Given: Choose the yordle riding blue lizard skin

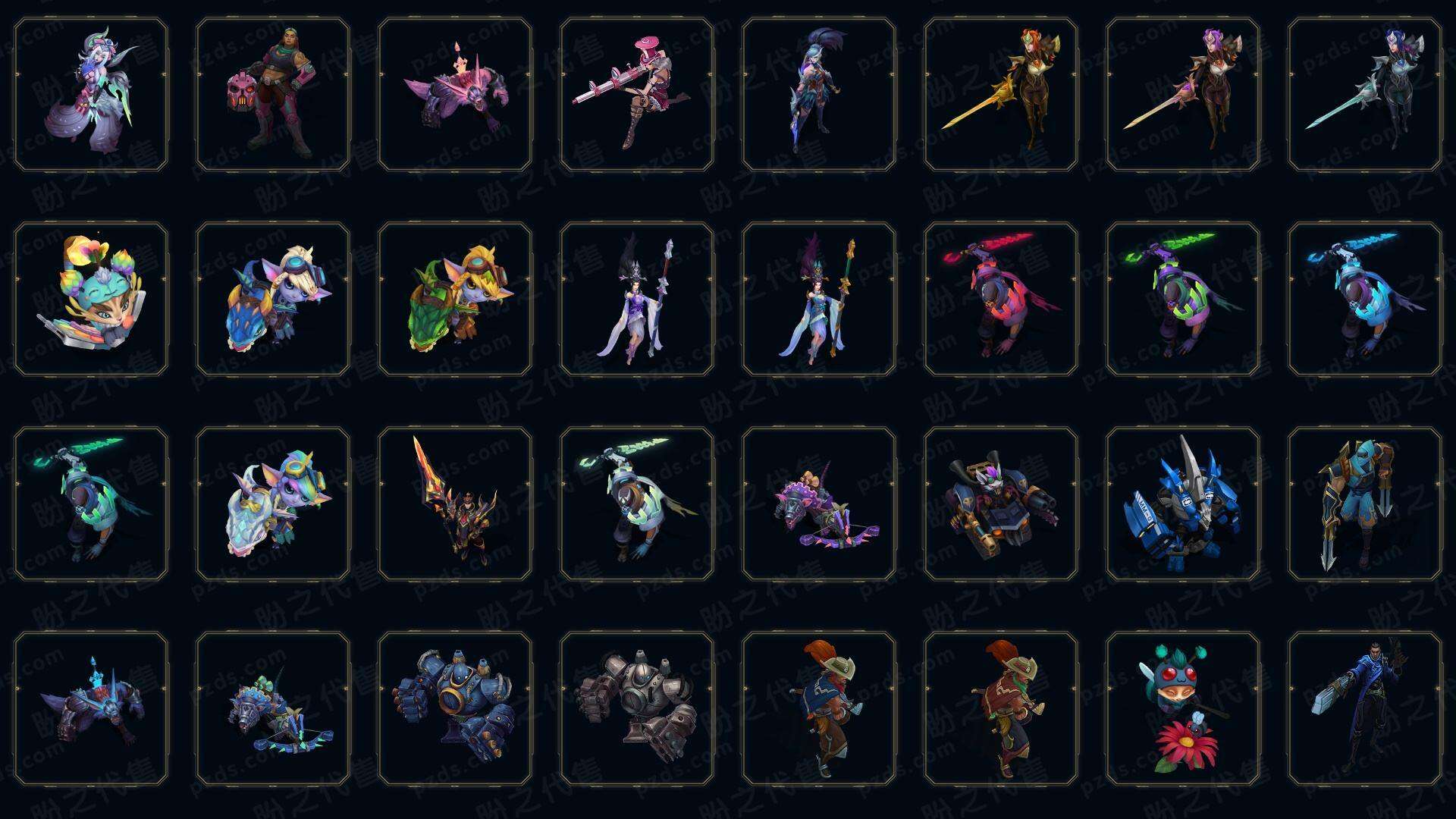Looking at the screenshot, I should (x=273, y=299).
